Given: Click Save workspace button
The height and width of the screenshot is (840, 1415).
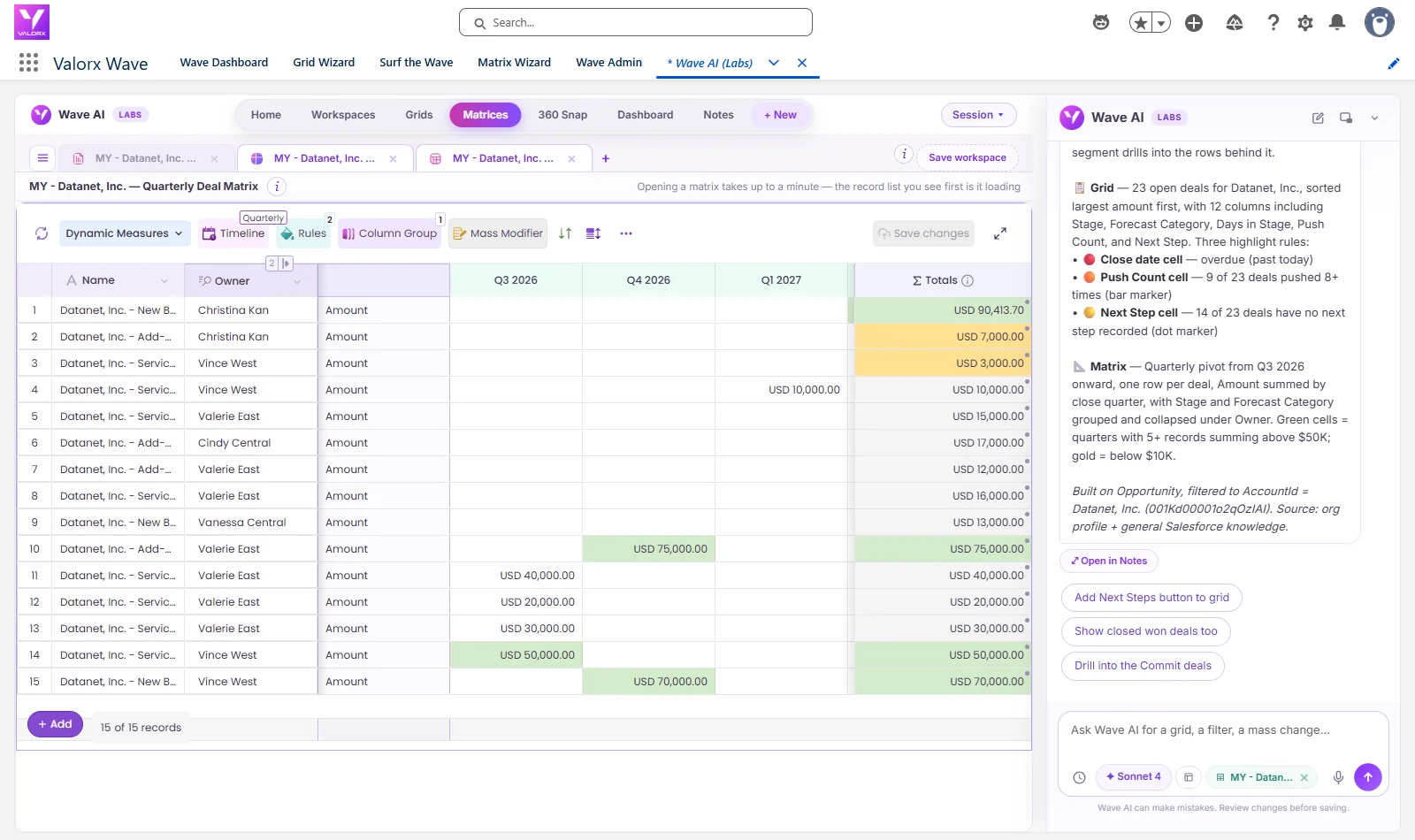Looking at the screenshot, I should (x=968, y=157).
